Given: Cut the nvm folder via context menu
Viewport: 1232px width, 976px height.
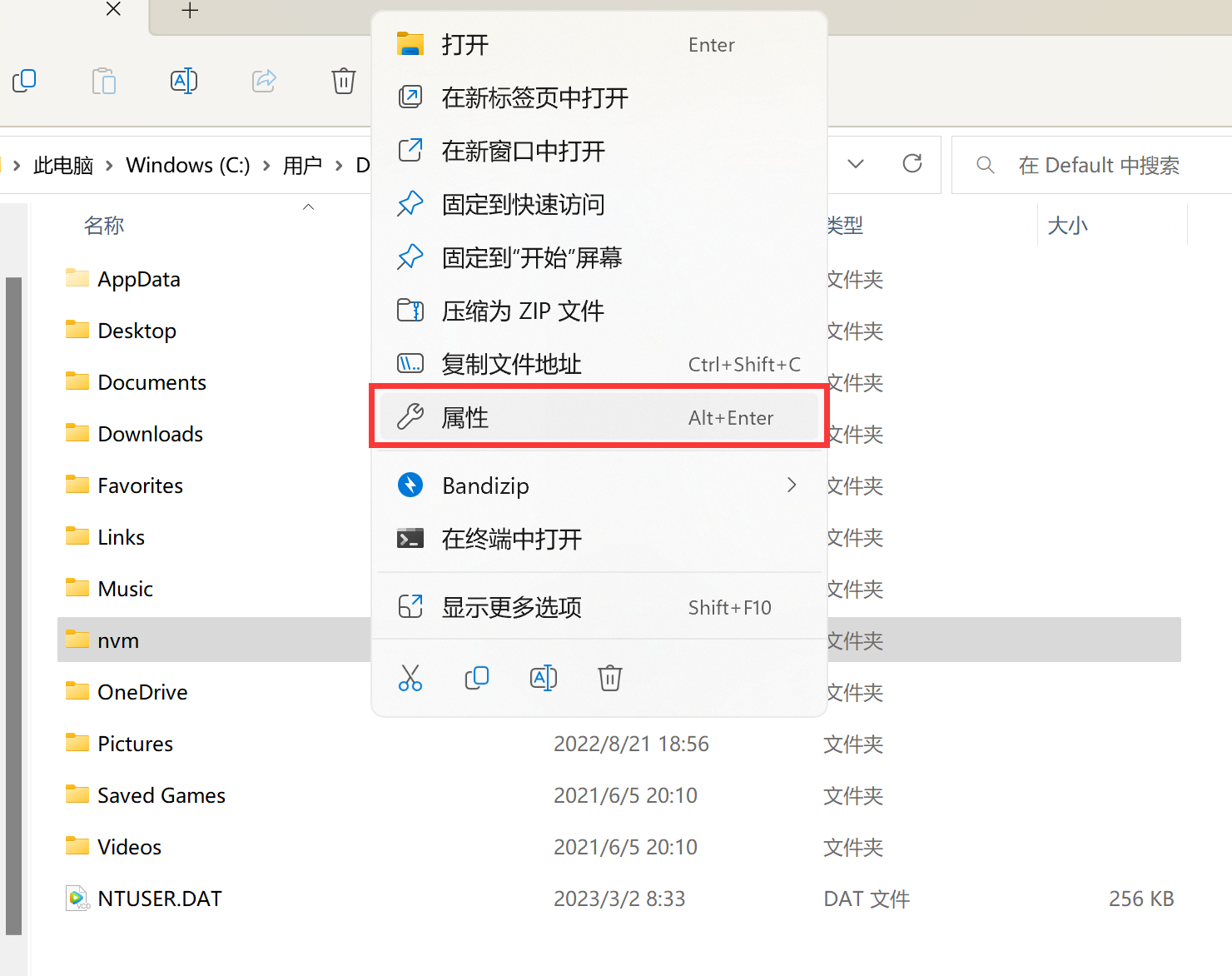Looking at the screenshot, I should coord(410,678).
